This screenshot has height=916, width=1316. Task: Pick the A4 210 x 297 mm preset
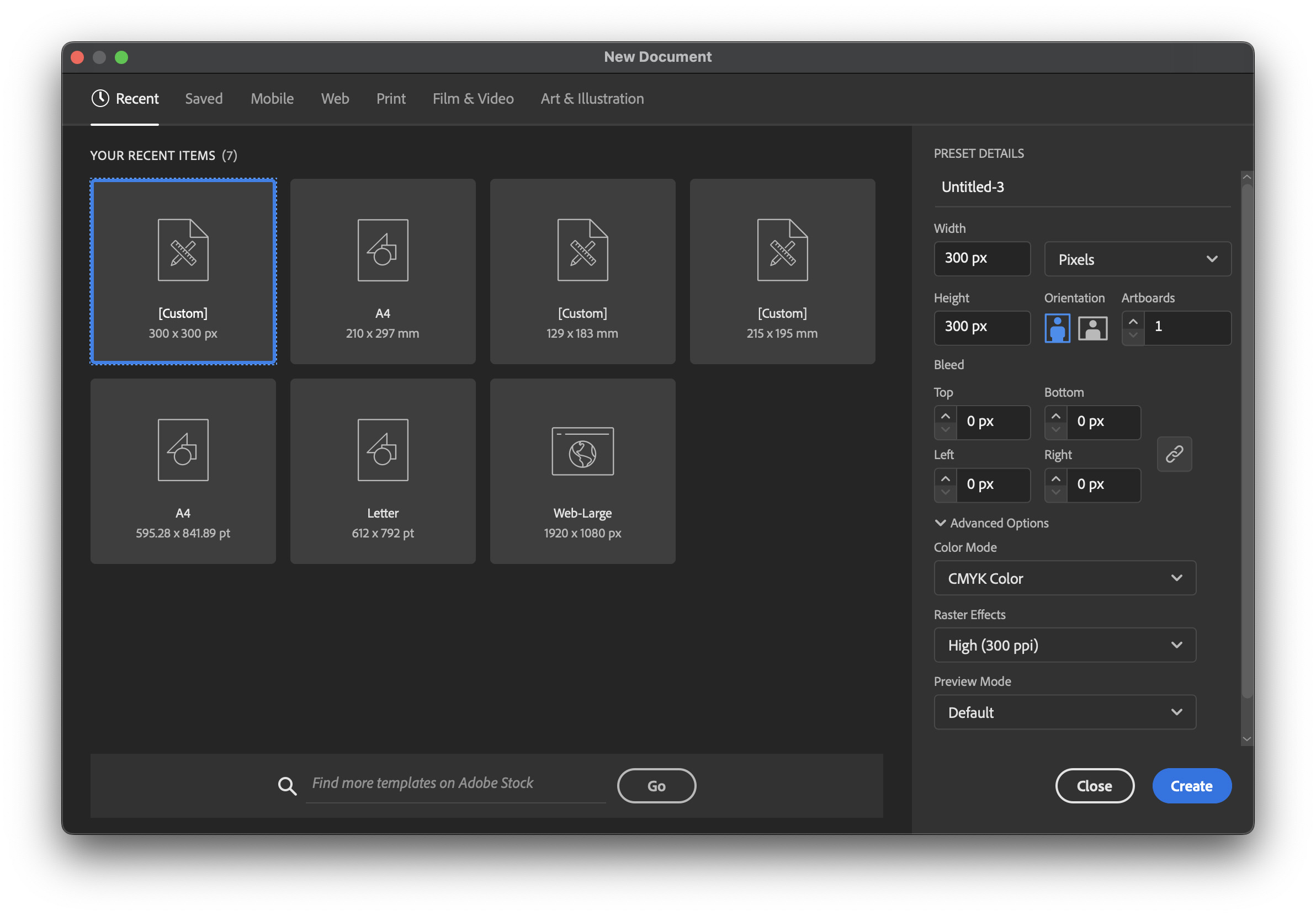[x=383, y=271]
